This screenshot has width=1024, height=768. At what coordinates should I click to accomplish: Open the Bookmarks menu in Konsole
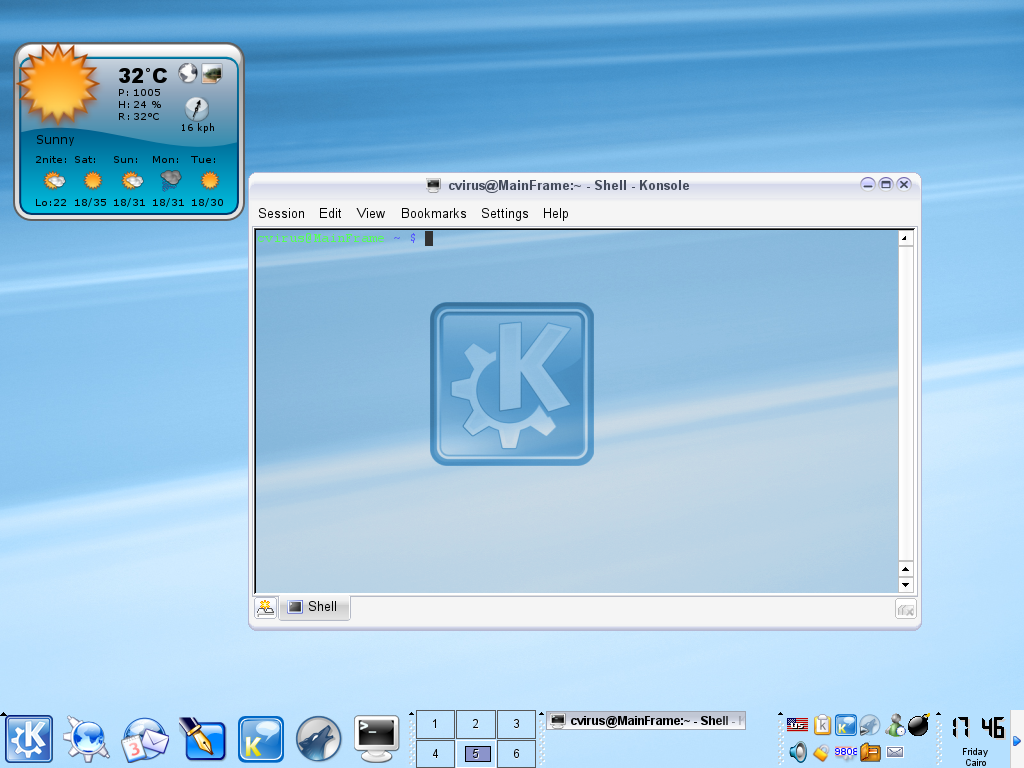[x=433, y=213]
